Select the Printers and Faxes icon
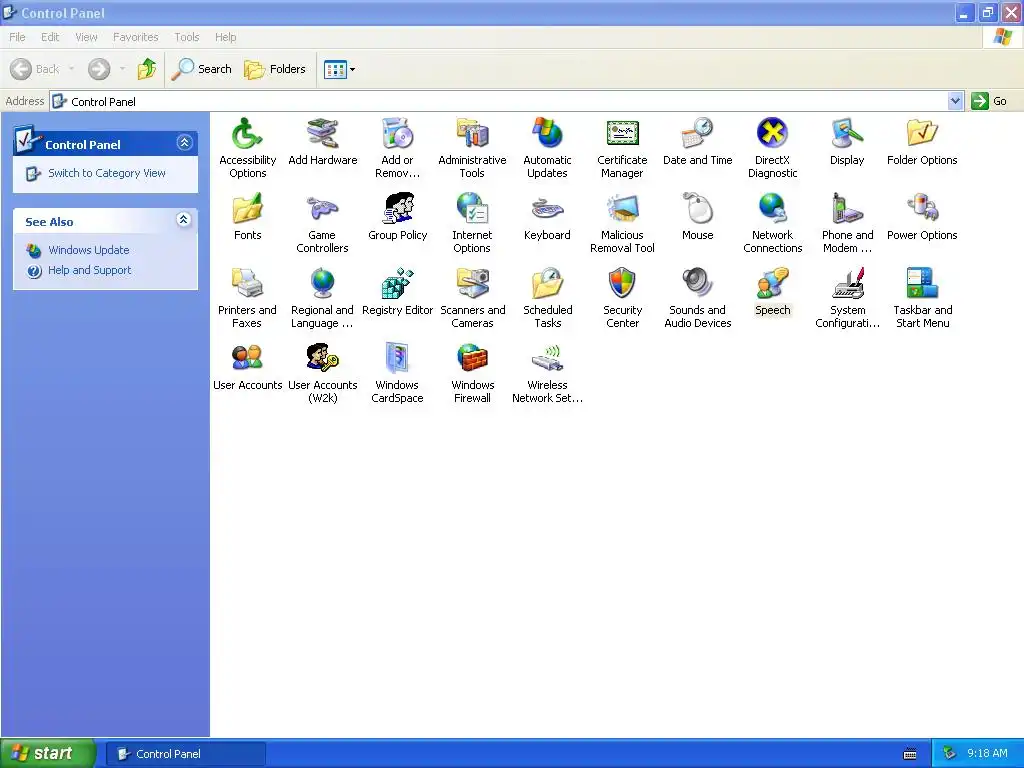 (x=248, y=298)
